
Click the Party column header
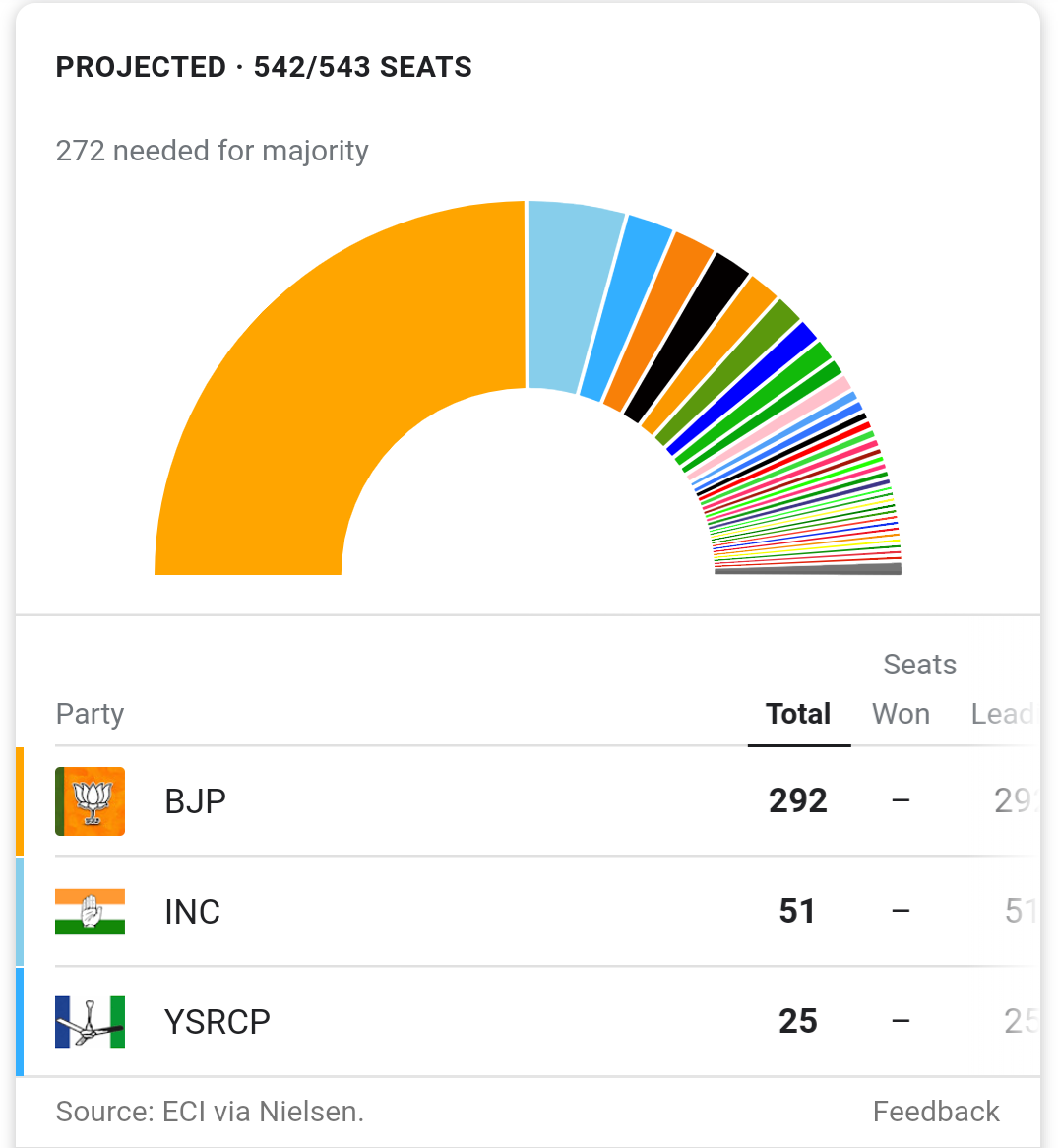91,714
